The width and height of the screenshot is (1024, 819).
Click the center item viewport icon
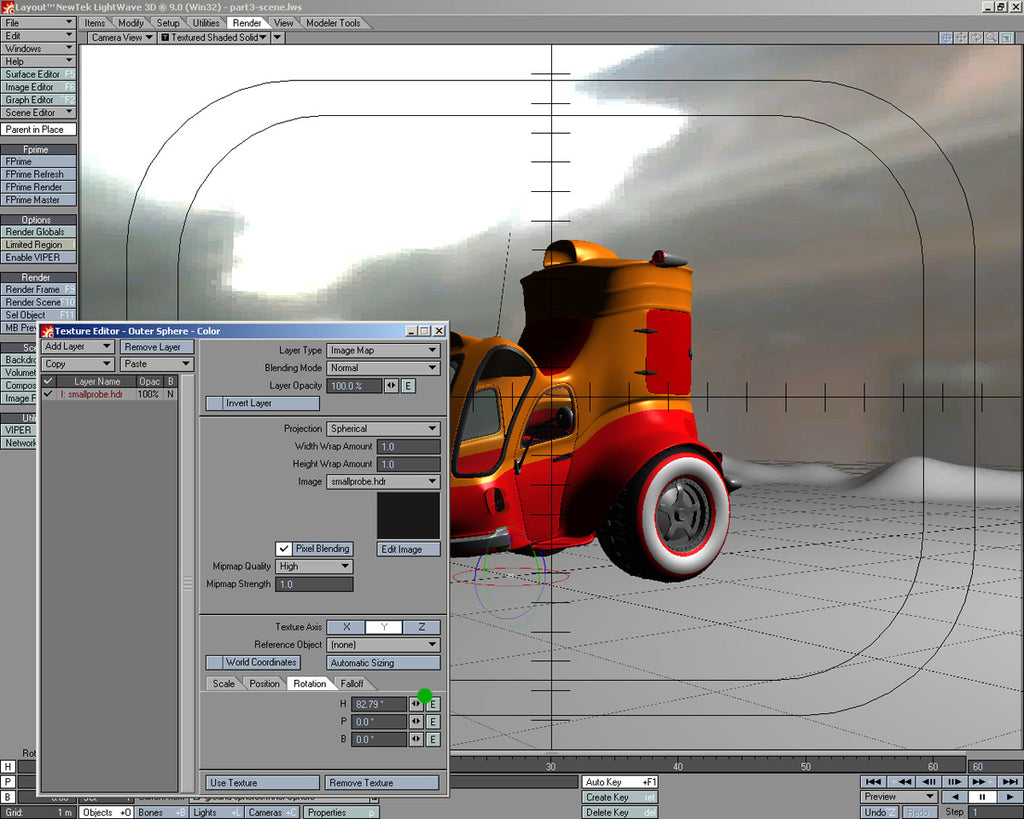[x=946, y=38]
